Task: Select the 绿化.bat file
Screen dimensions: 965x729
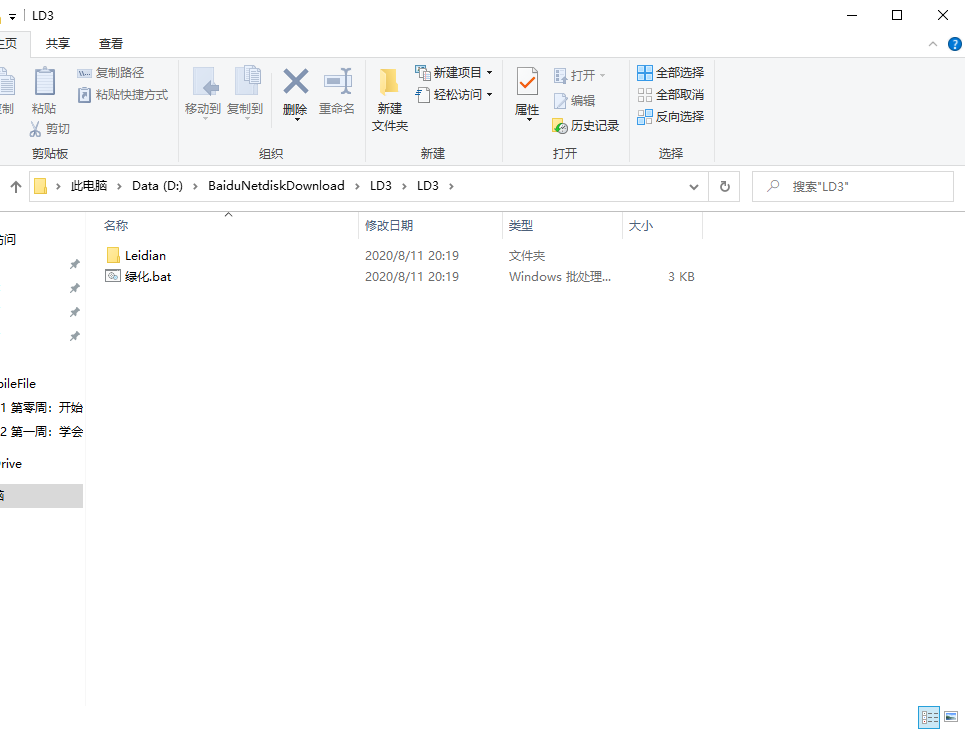Action: (x=148, y=277)
